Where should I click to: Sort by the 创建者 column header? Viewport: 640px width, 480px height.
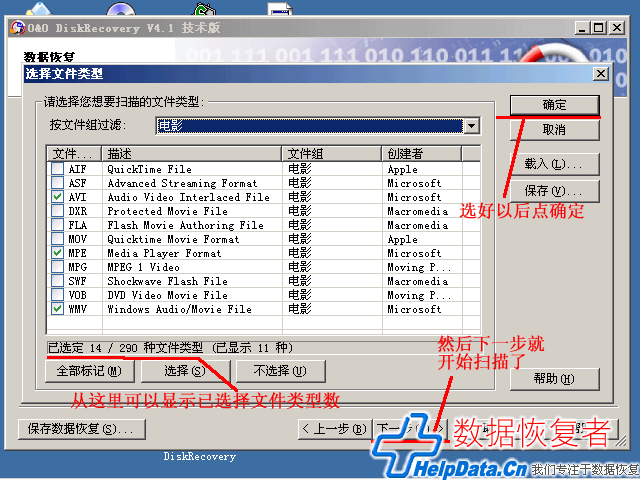(x=422, y=154)
